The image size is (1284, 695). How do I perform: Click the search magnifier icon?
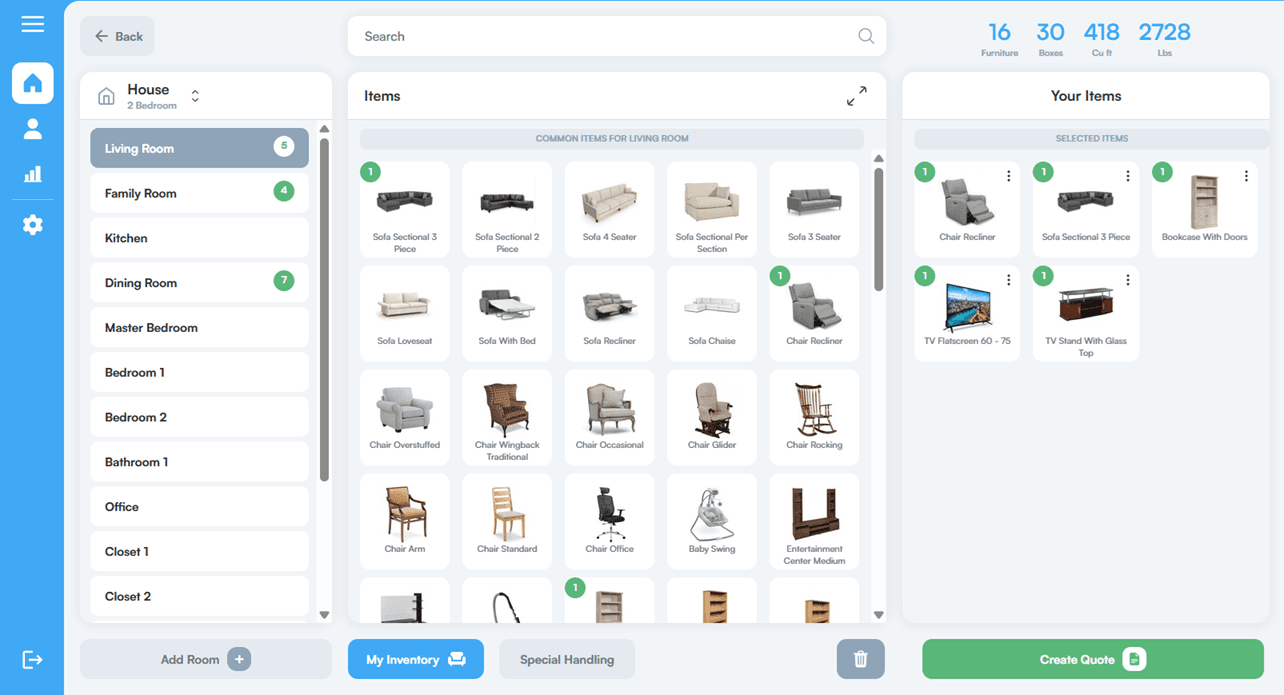tap(866, 35)
